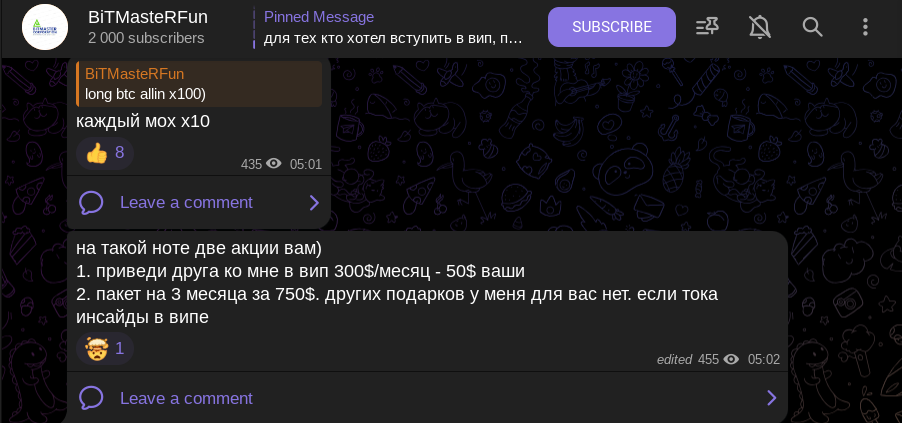Toggle the exploding head emoji reaction
The image size is (902, 423).
tap(105, 349)
